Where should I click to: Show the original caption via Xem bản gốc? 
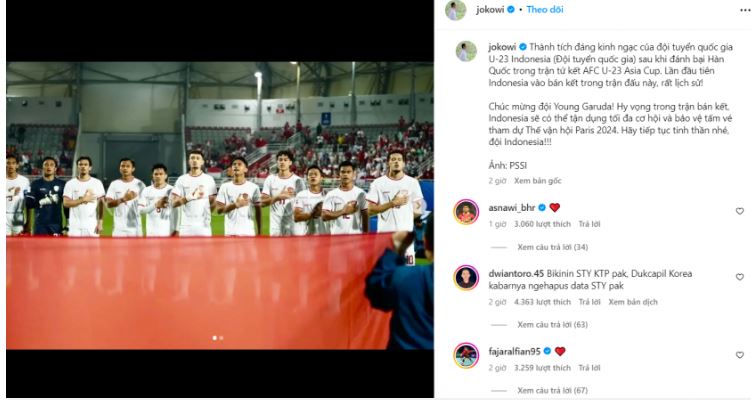pyautogui.click(x=537, y=181)
